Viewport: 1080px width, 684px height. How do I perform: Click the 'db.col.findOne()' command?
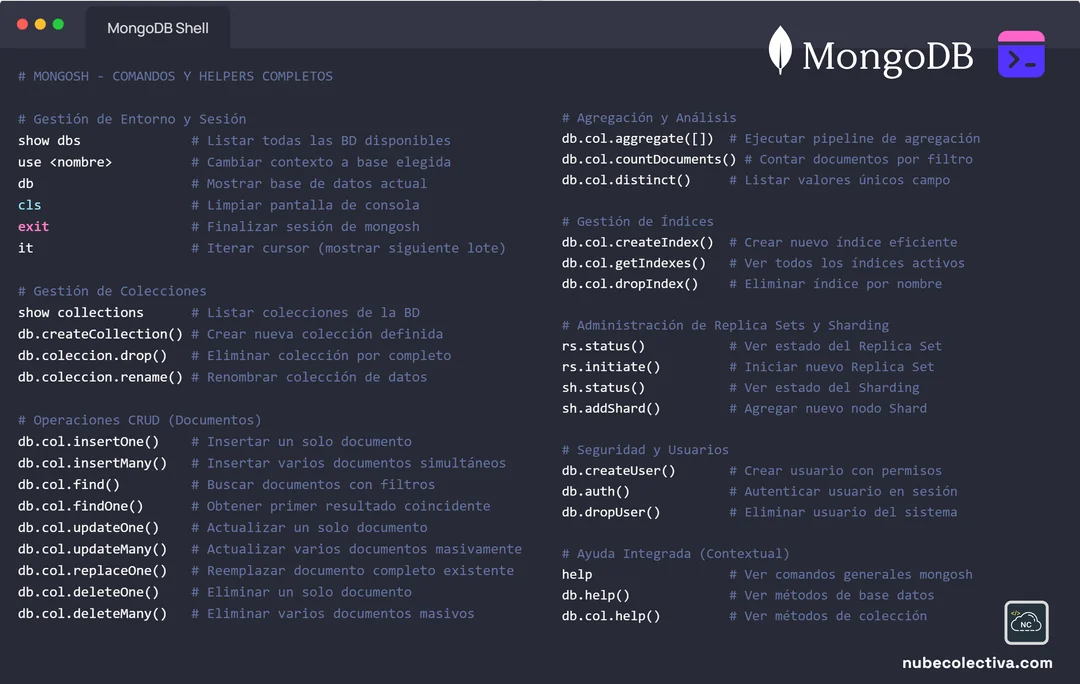pos(81,506)
